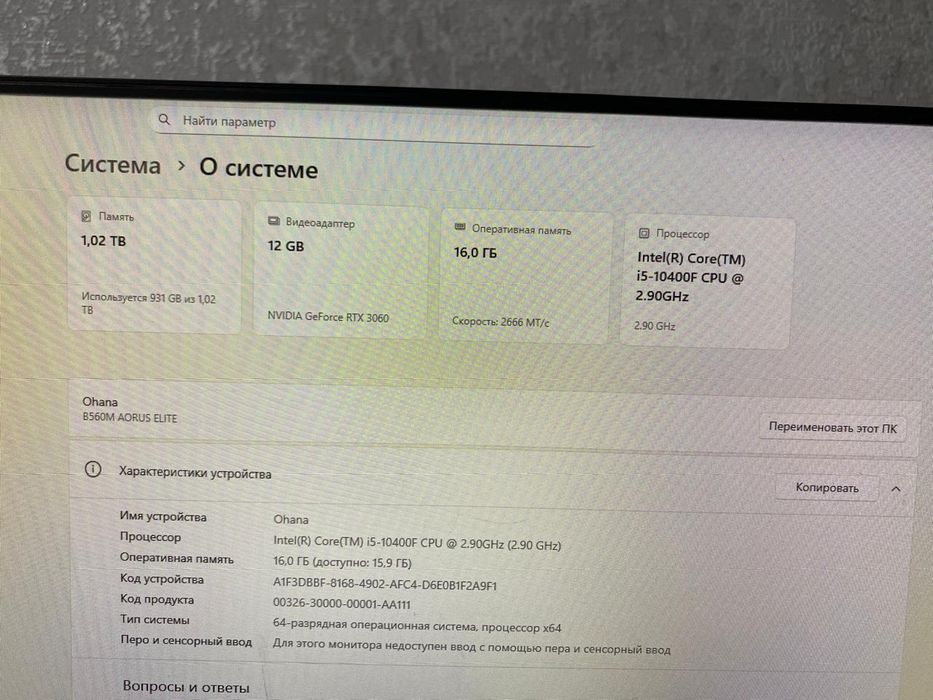Viewport: 933px width, 700px height.
Task: Click the Оперативная память RAM icon
Action: [x=460, y=227]
